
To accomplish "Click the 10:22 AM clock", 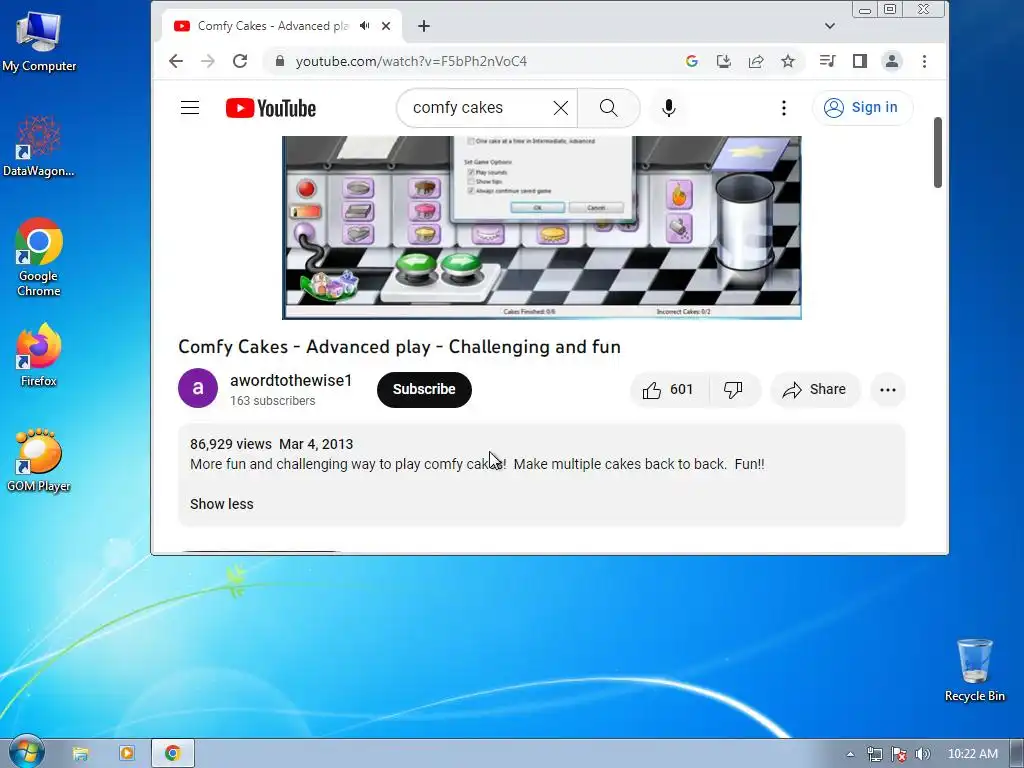I will pyautogui.click(x=972, y=754).
